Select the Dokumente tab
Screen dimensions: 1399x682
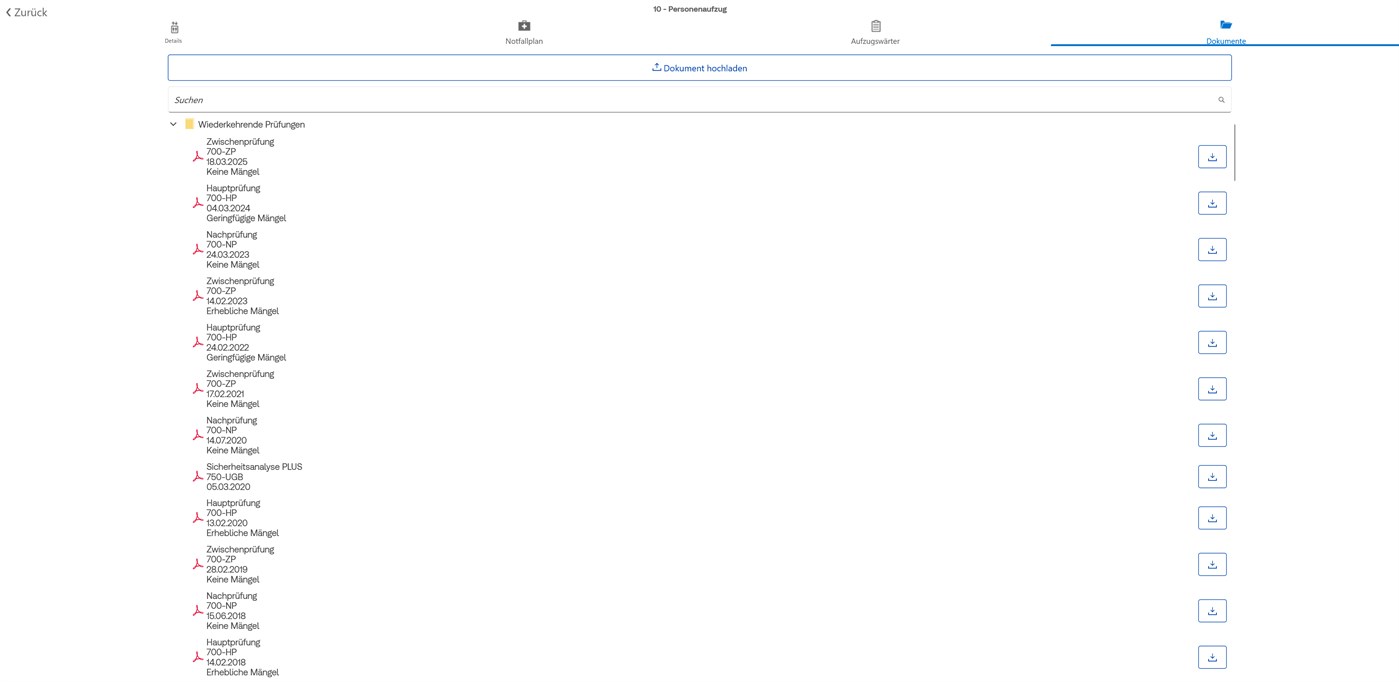click(x=1225, y=32)
